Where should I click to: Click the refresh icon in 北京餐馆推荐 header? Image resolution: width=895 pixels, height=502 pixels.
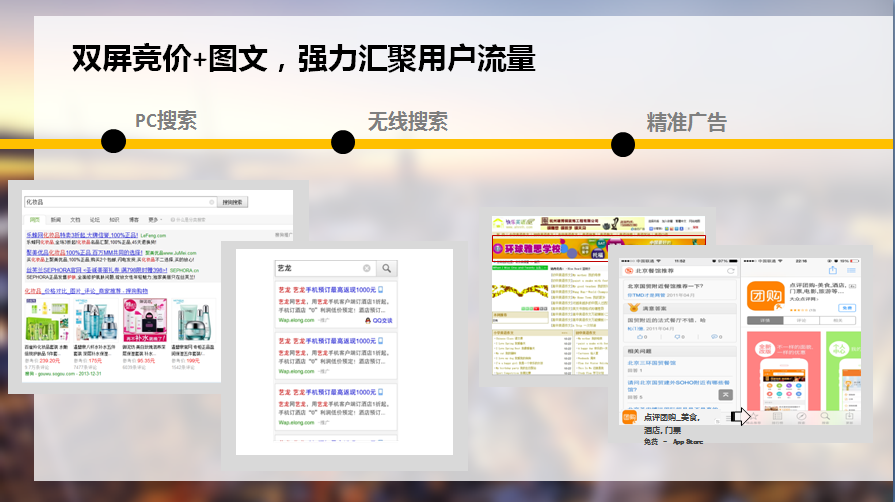[x=730, y=271]
